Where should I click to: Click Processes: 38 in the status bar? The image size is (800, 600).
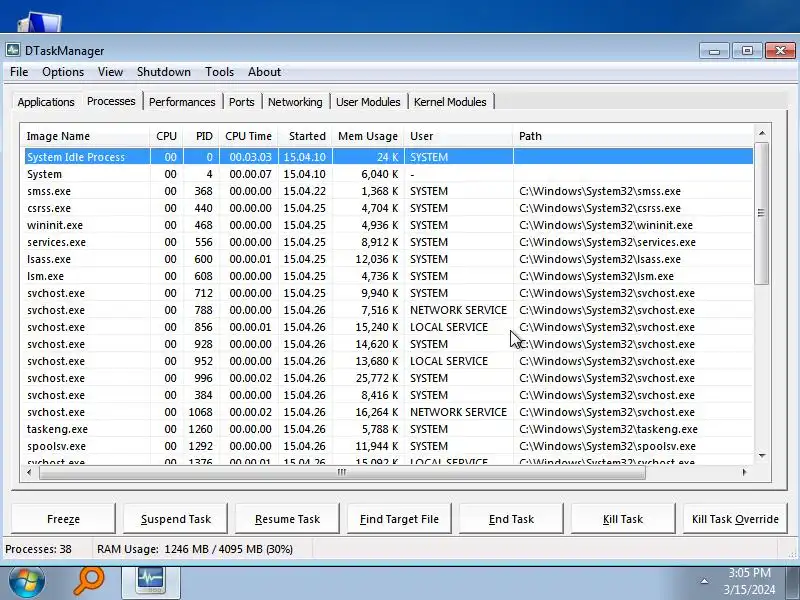click(x=38, y=549)
